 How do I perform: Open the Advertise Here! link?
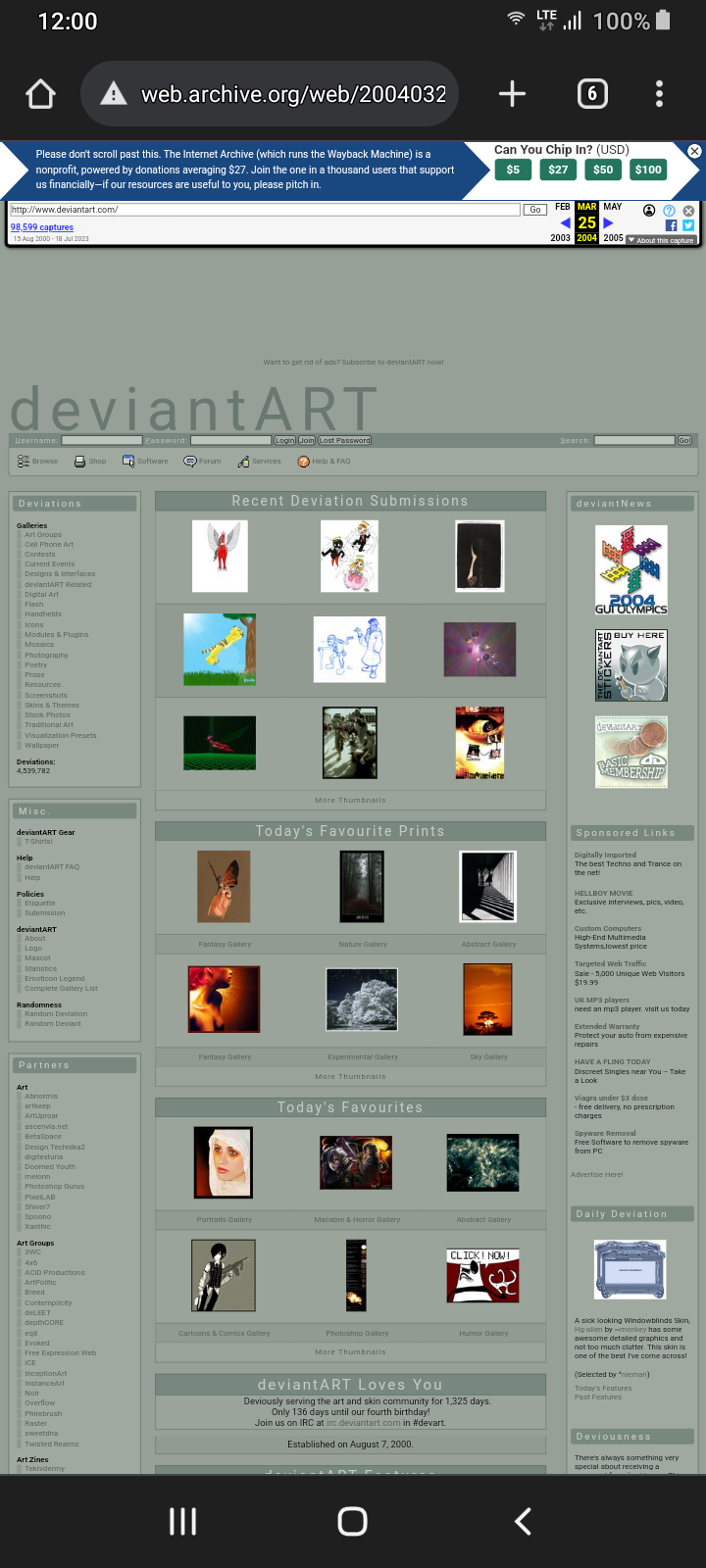[597, 1174]
